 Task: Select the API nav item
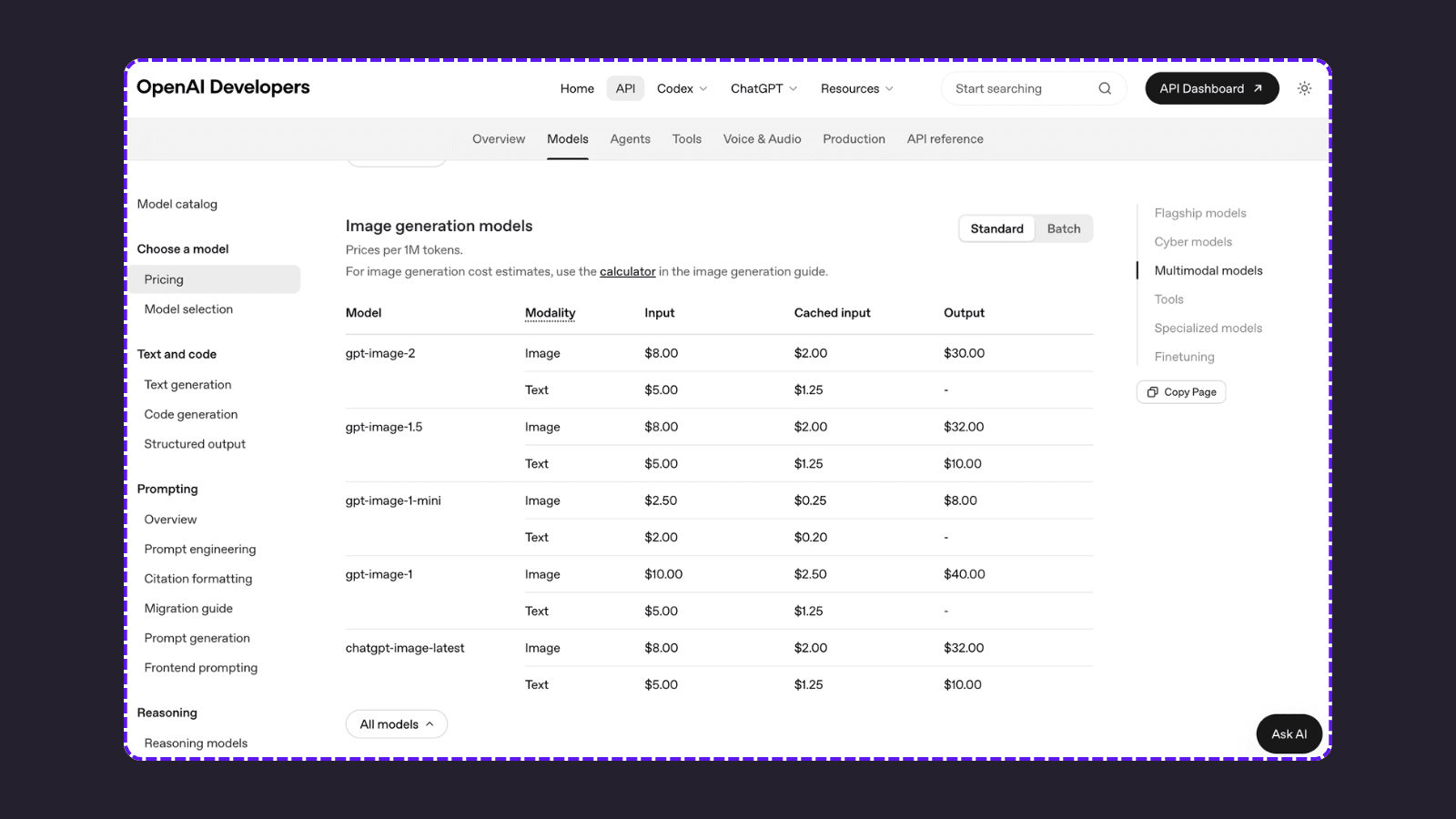coord(625,88)
